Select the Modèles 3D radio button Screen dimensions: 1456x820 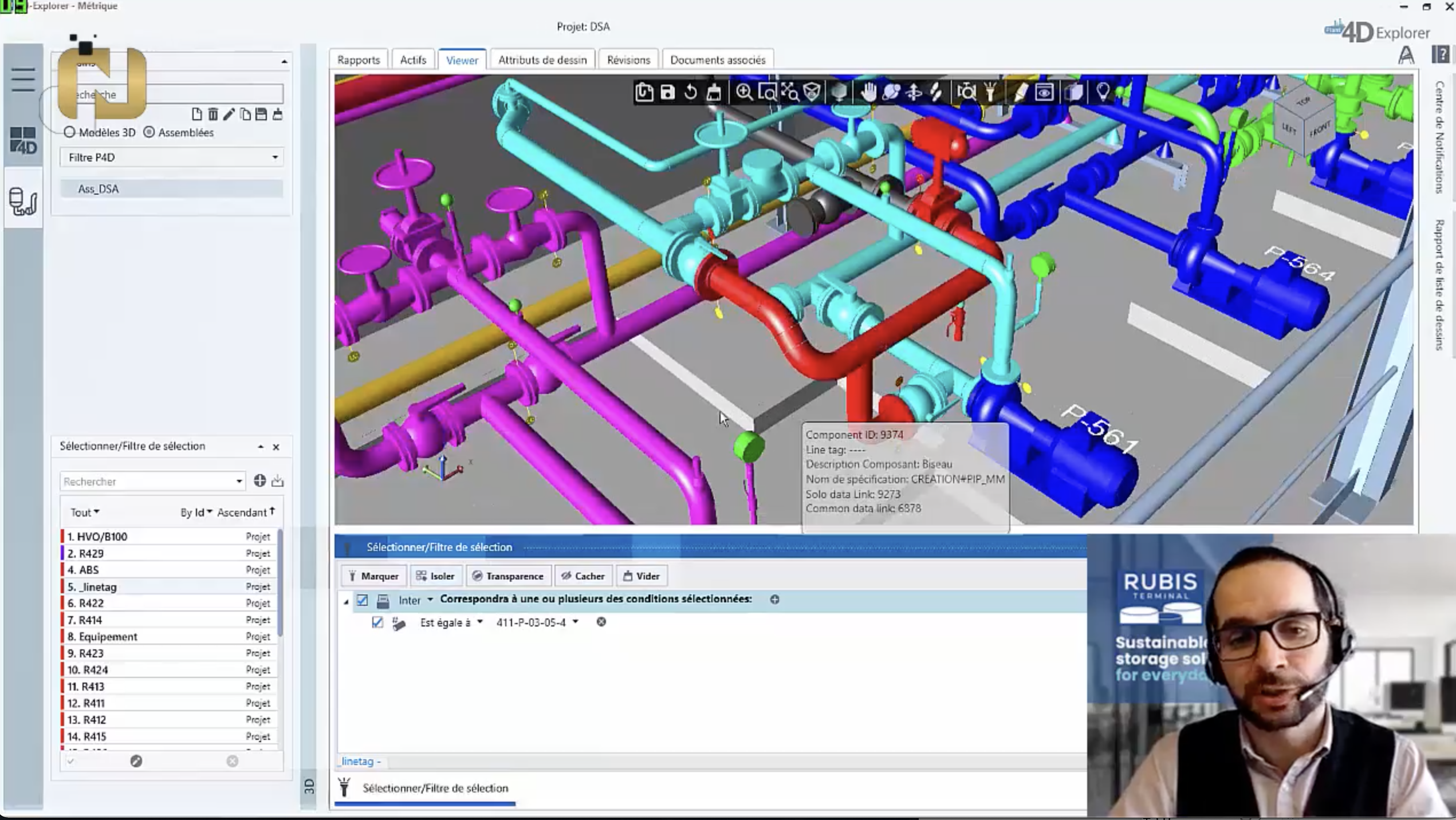pos(70,132)
